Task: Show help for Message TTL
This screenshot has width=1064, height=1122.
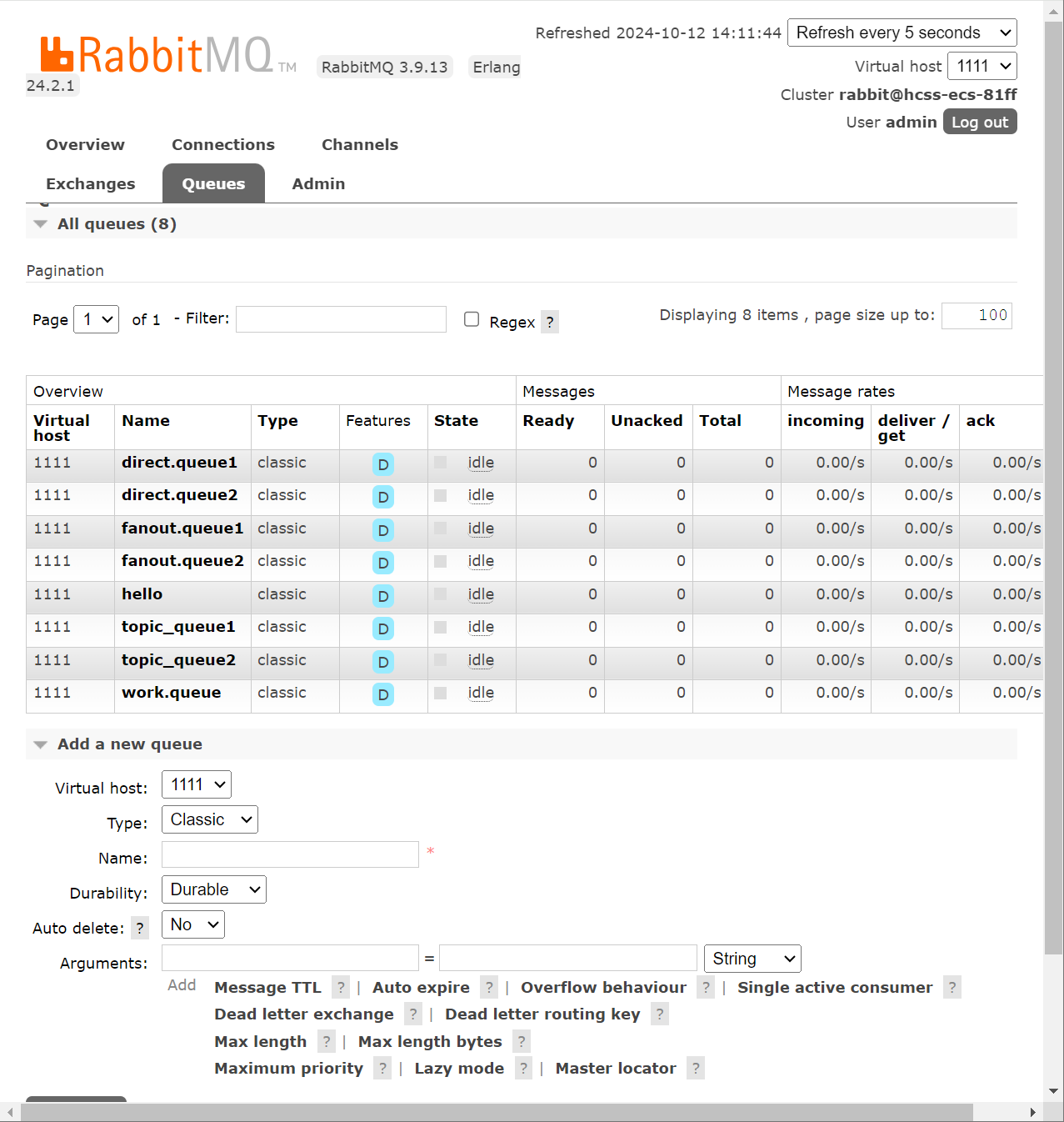Action: [x=341, y=988]
